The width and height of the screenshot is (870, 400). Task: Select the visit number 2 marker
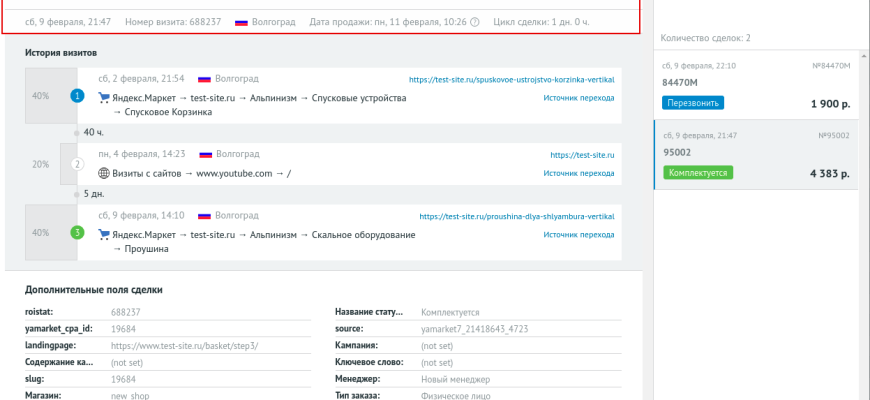click(x=77, y=164)
